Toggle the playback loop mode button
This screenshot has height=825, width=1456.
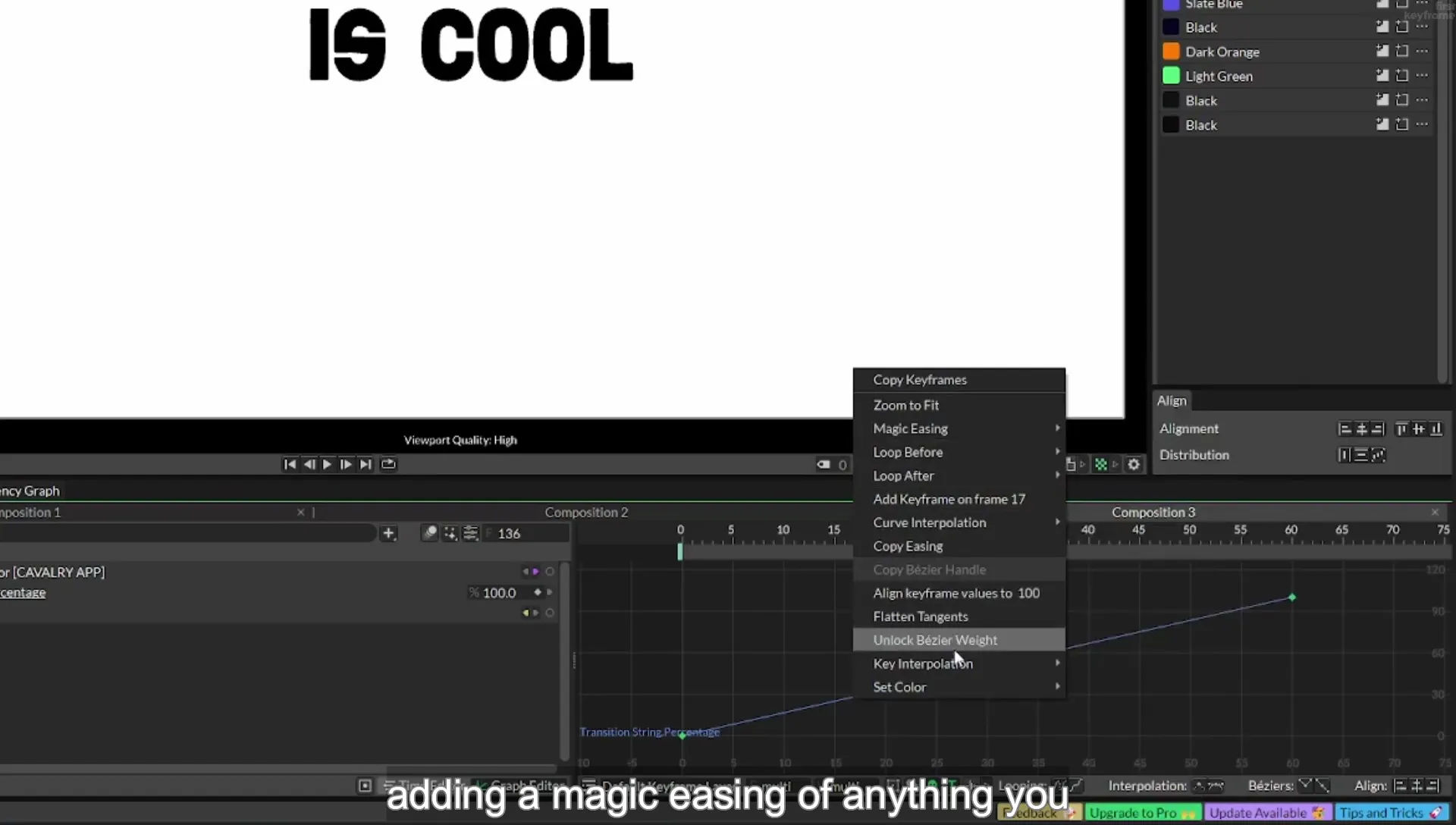388,464
